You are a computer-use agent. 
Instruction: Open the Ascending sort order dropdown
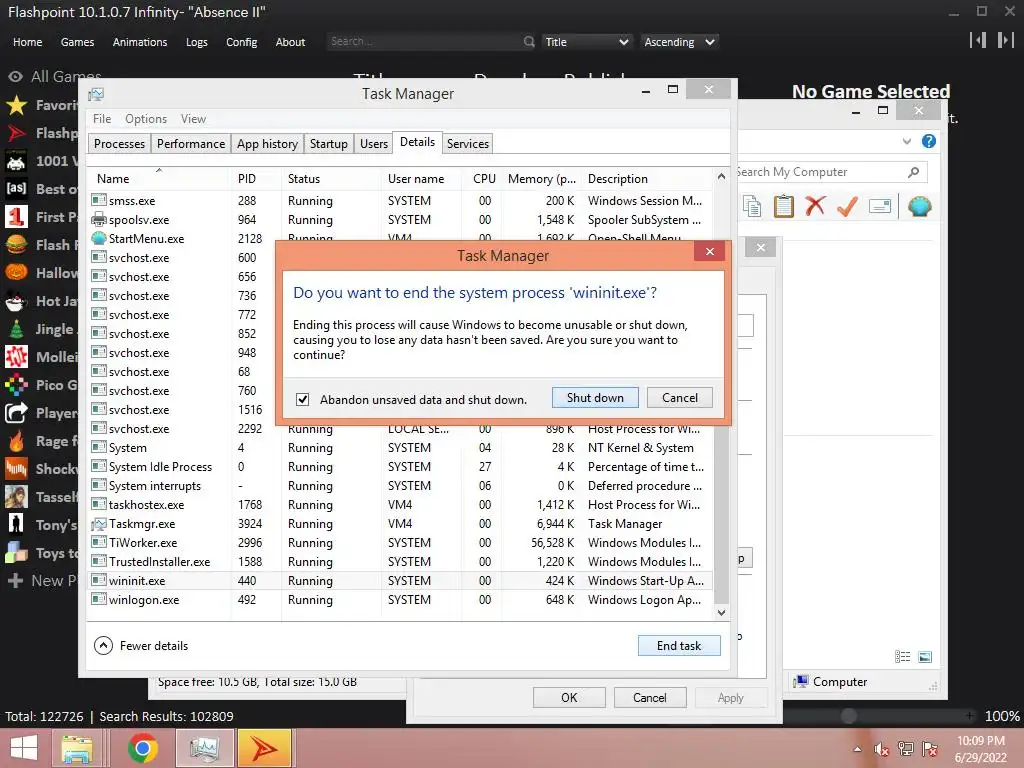679,42
